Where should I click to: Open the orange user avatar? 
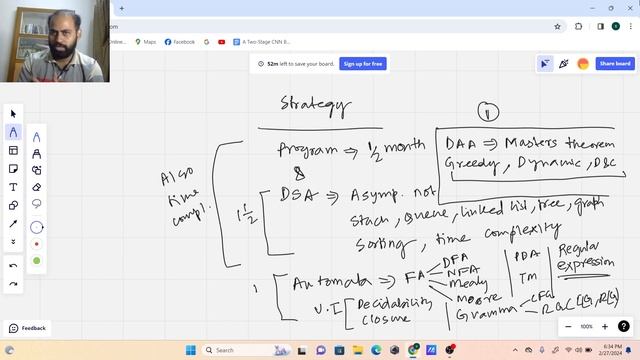[x=583, y=64]
